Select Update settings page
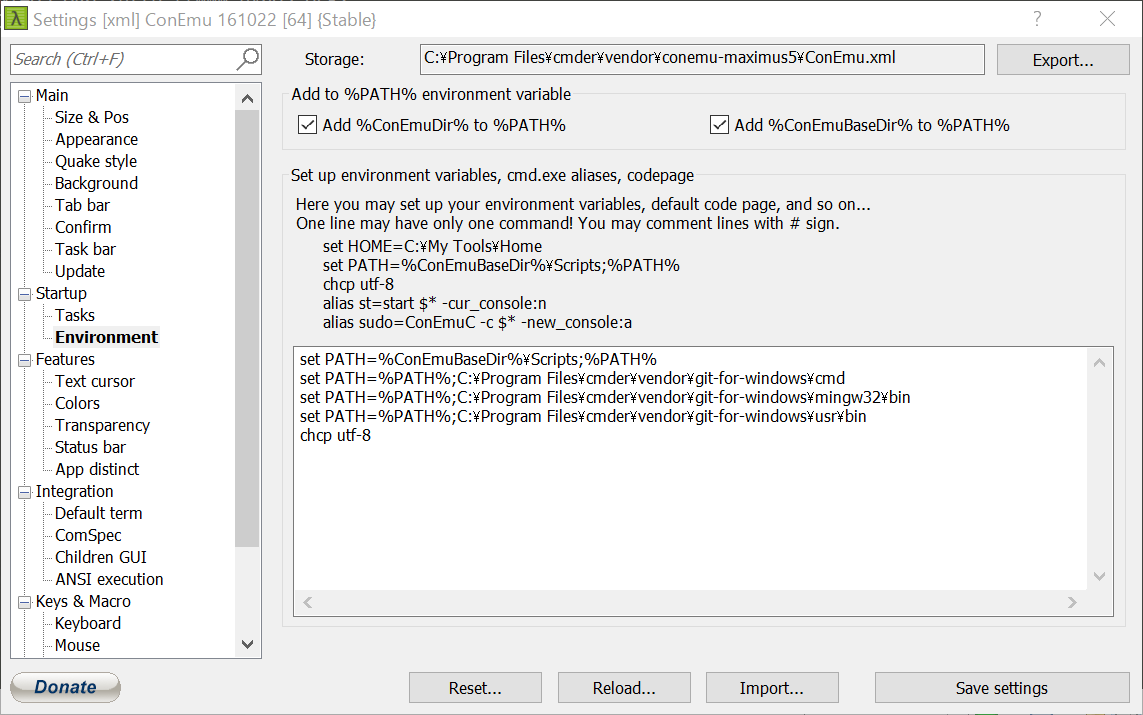This screenshot has width=1143, height=715. coord(80,271)
